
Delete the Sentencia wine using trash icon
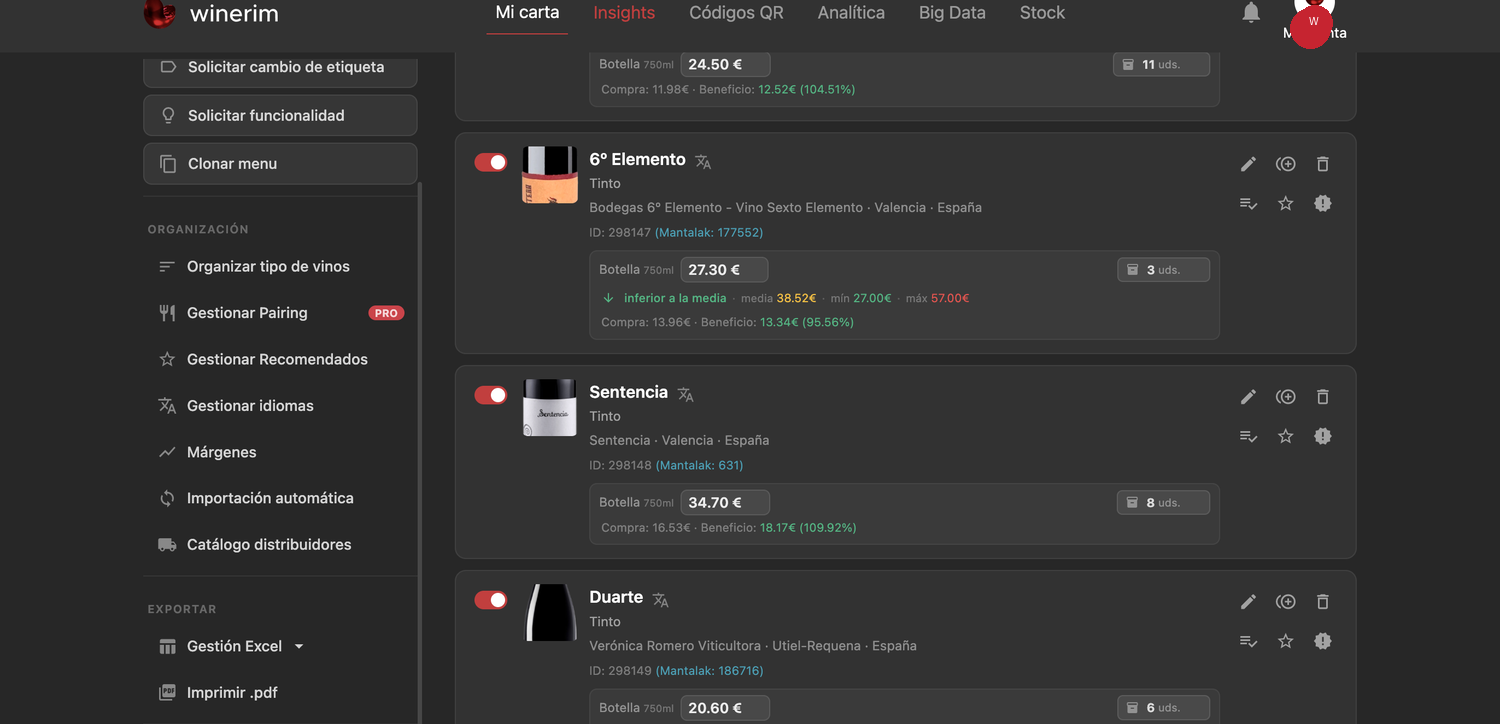pyautogui.click(x=1323, y=397)
